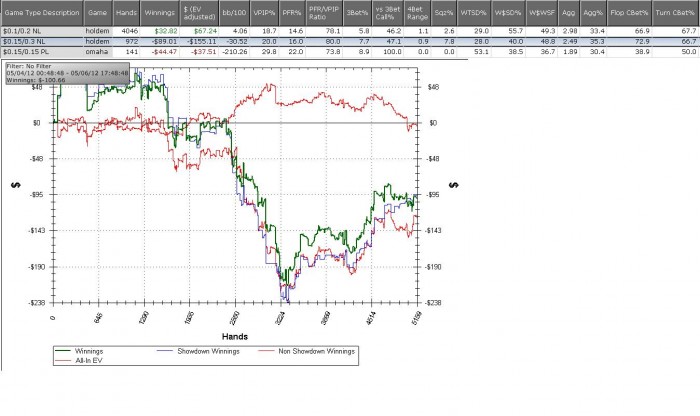The image size is (700, 416).
Task: Click the 53.1 WTSD% cell
Action: click(473, 52)
